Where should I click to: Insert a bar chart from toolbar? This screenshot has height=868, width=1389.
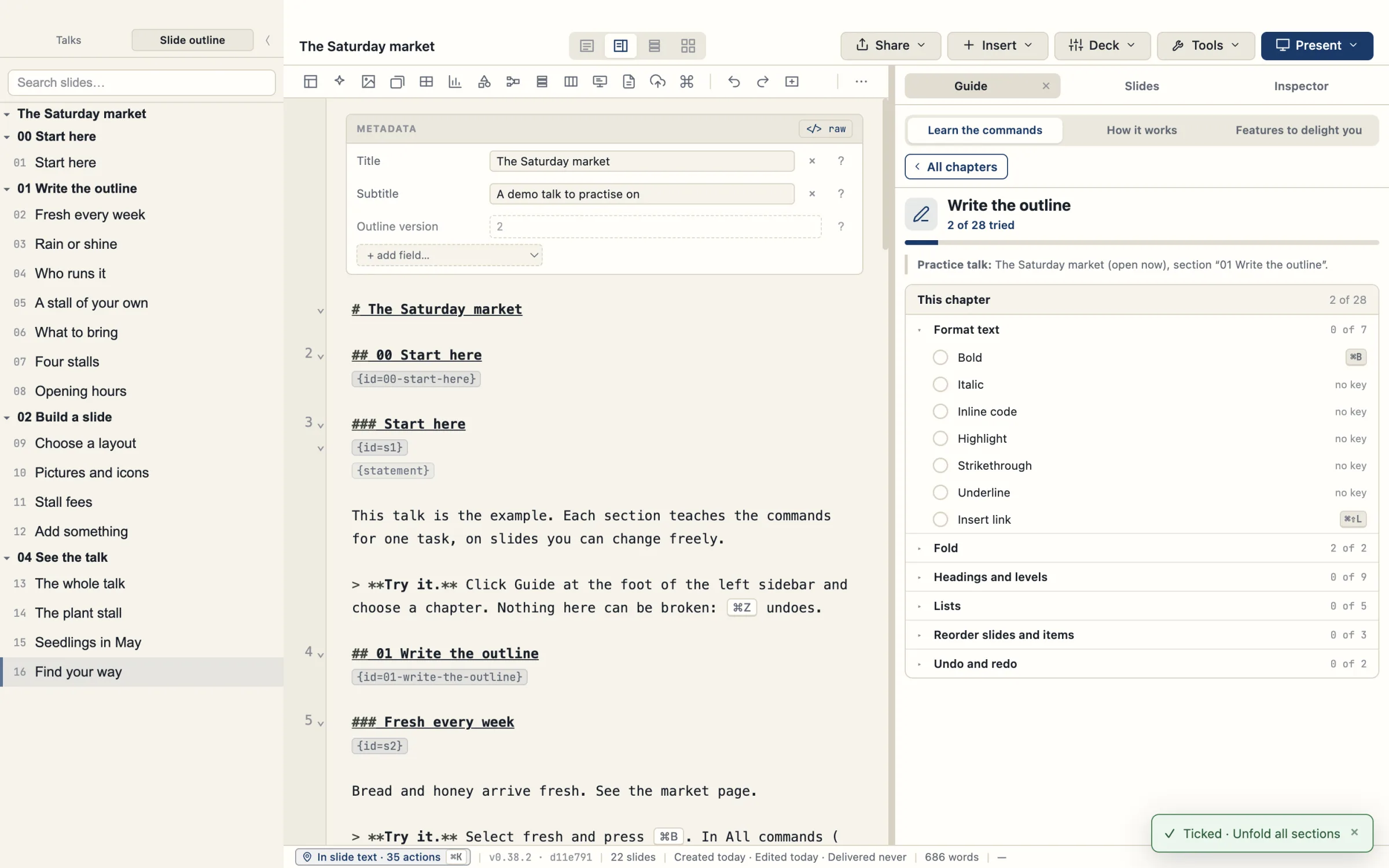(x=455, y=82)
